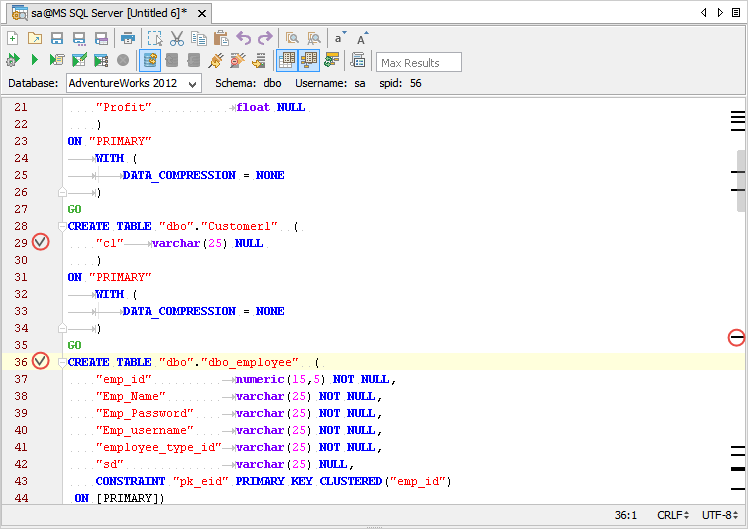Change the UTF-8 encoding selector

pyautogui.click(x=720, y=515)
